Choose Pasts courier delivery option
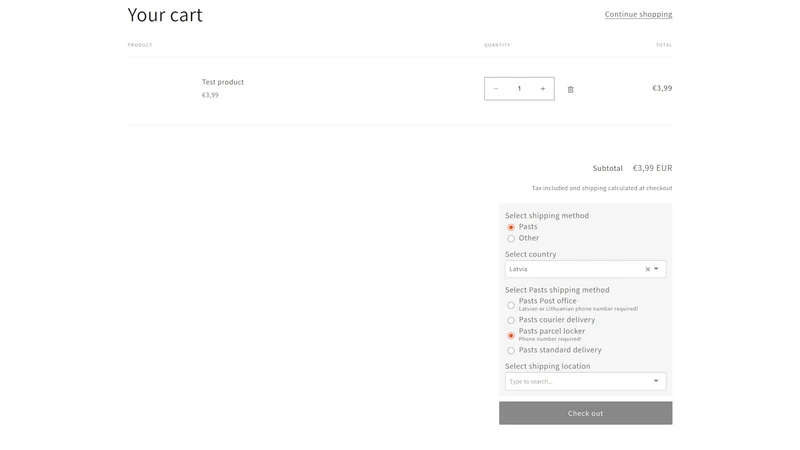 click(x=511, y=320)
